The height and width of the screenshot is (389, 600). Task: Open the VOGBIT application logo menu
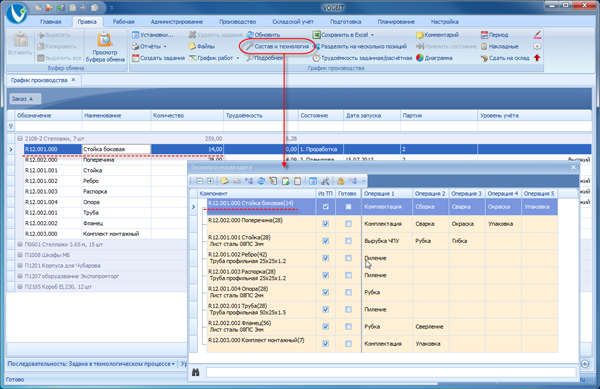(x=16, y=13)
